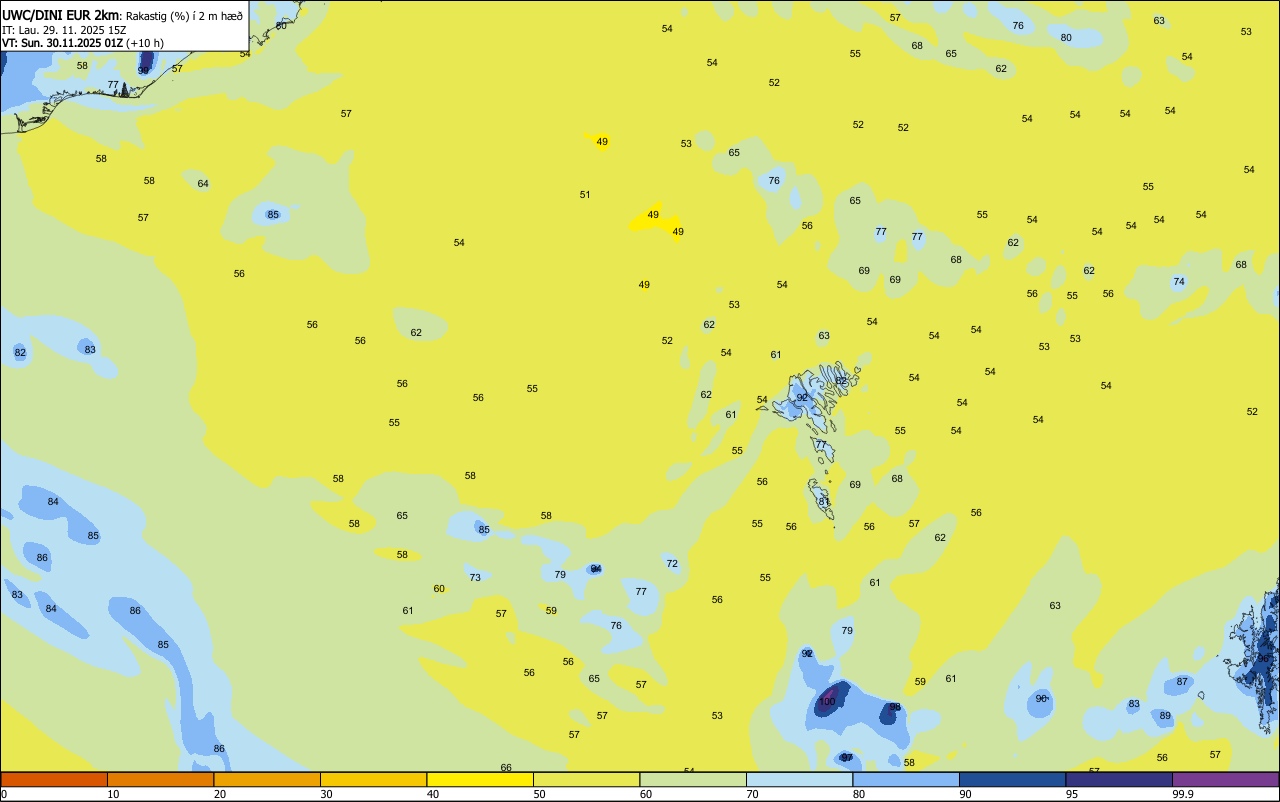Click the 0–10 dark orange legend swatch
1280x802 pixels.
point(54,779)
